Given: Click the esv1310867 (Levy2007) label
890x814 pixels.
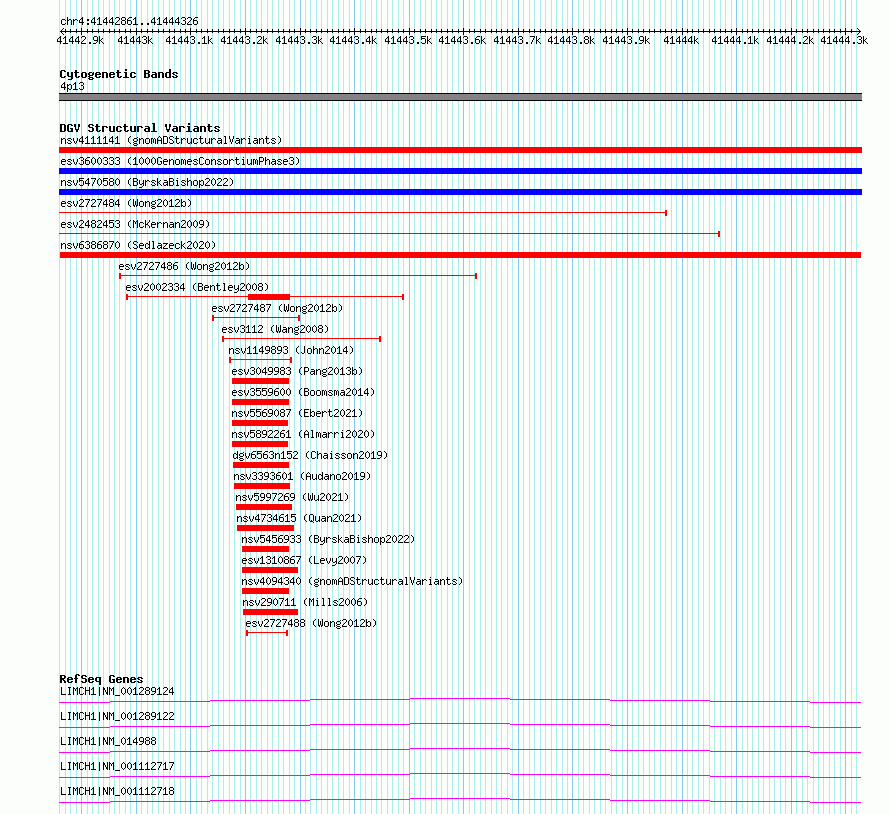Looking at the screenshot, I should pyautogui.click(x=304, y=560).
